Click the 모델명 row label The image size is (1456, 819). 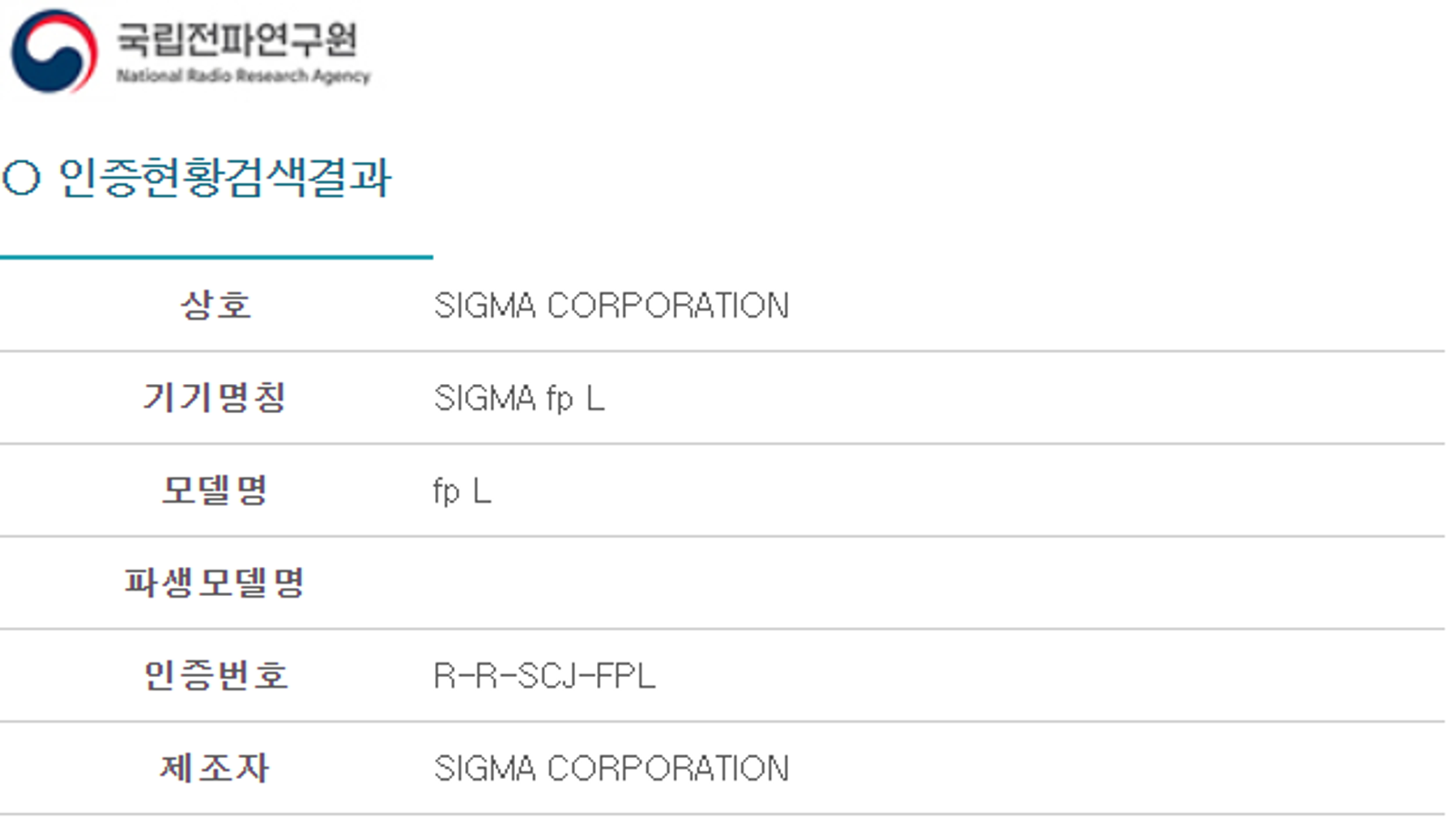pos(216,490)
